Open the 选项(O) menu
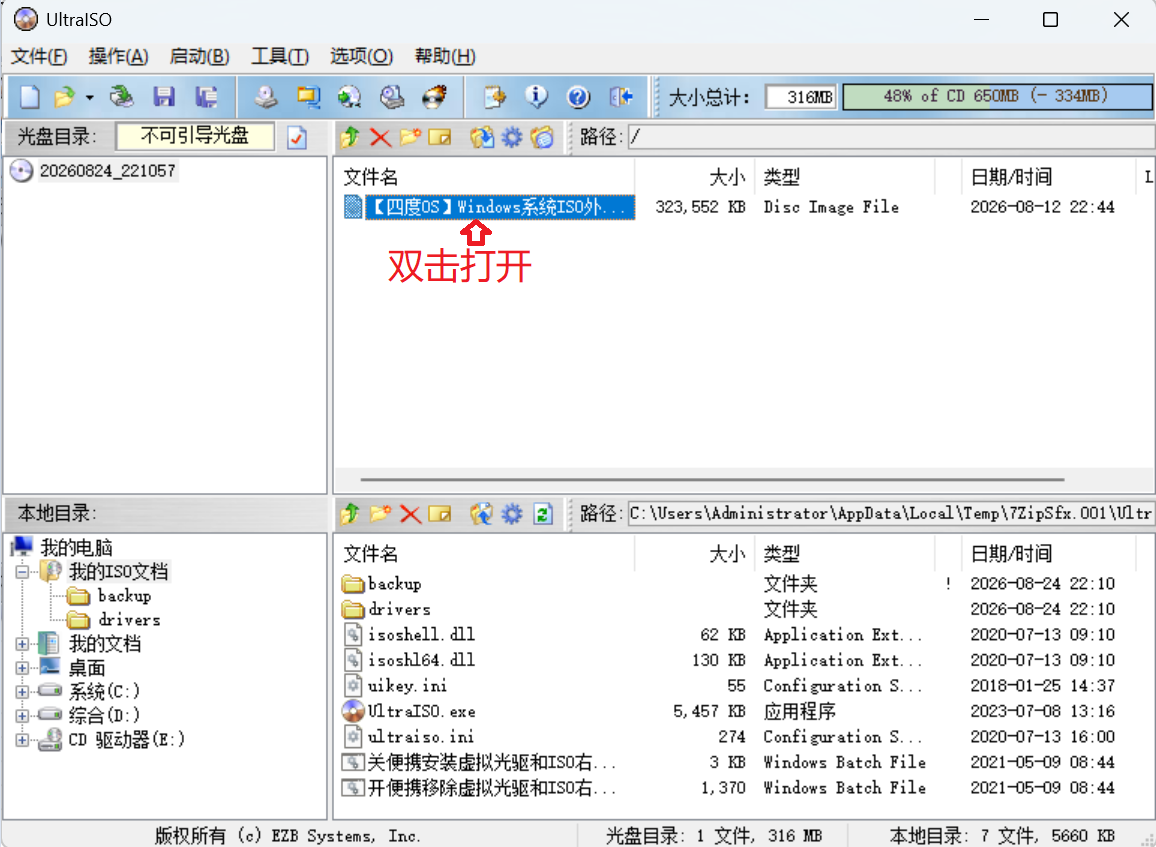 (361, 57)
